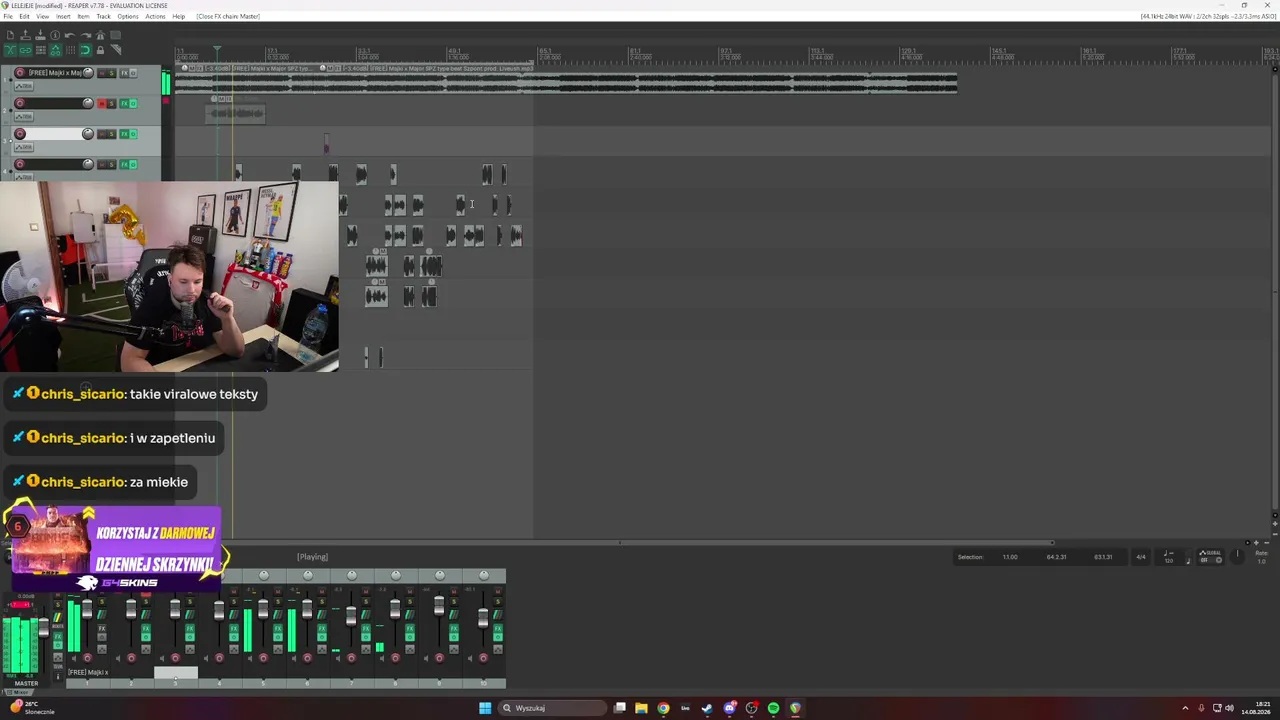
Task: Click the Open project toolbar icon
Action: (25, 36)
